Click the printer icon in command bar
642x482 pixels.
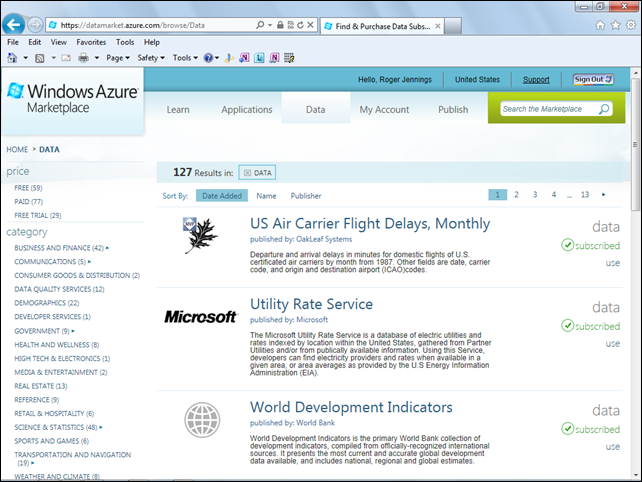click(84, 58)
